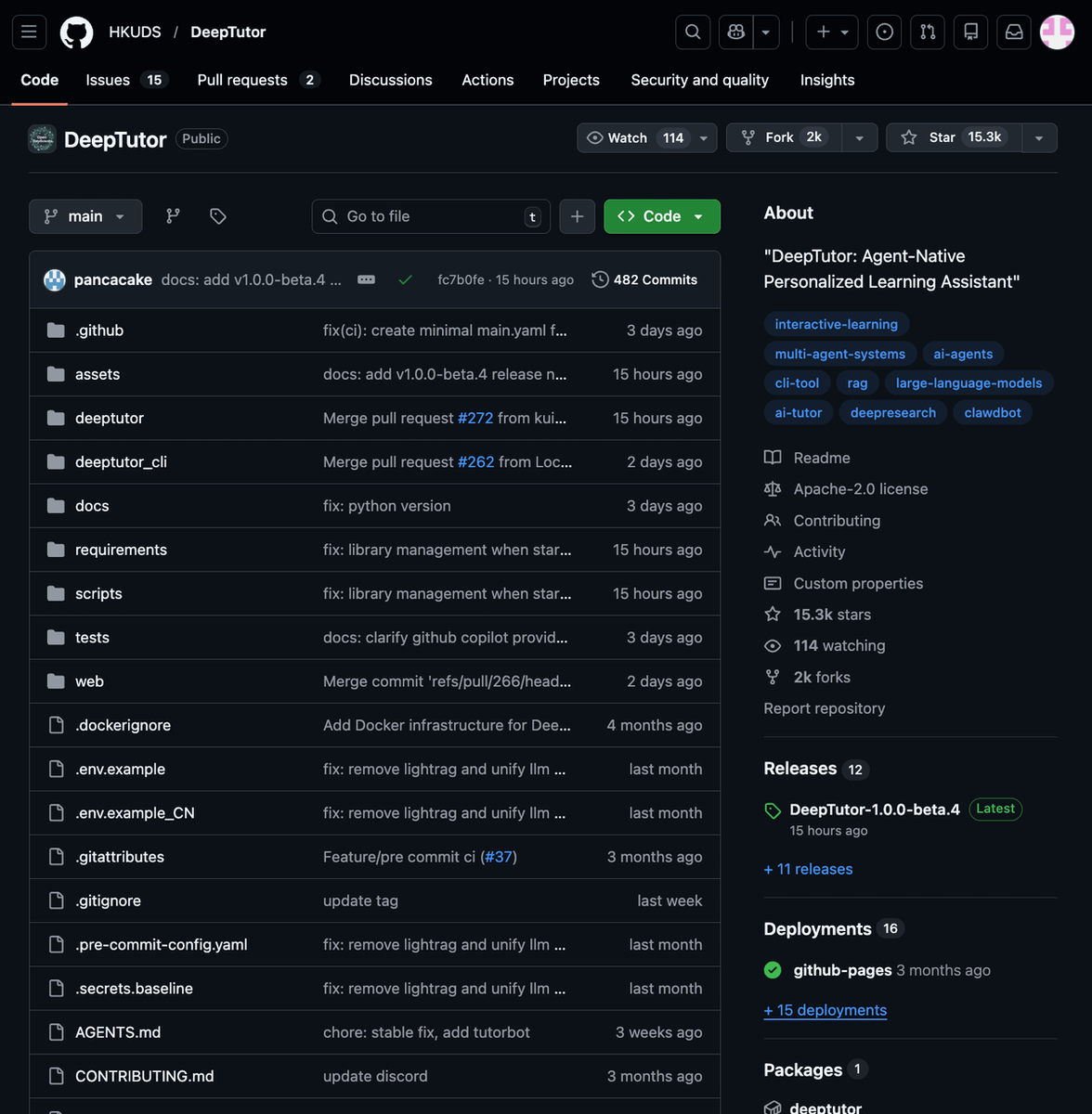
Task: Click the + 11 releases link
Action: (x=808, y=869)
